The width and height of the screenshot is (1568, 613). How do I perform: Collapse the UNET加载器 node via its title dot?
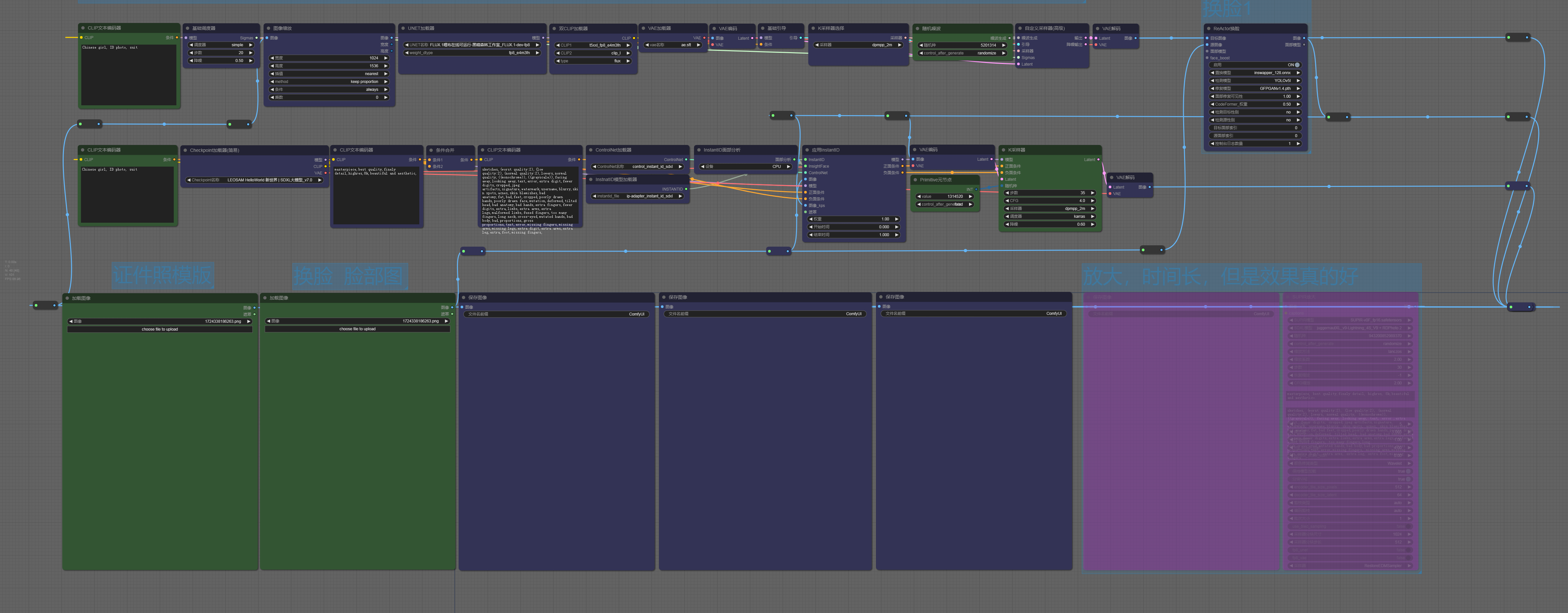[x=403, y=28]
